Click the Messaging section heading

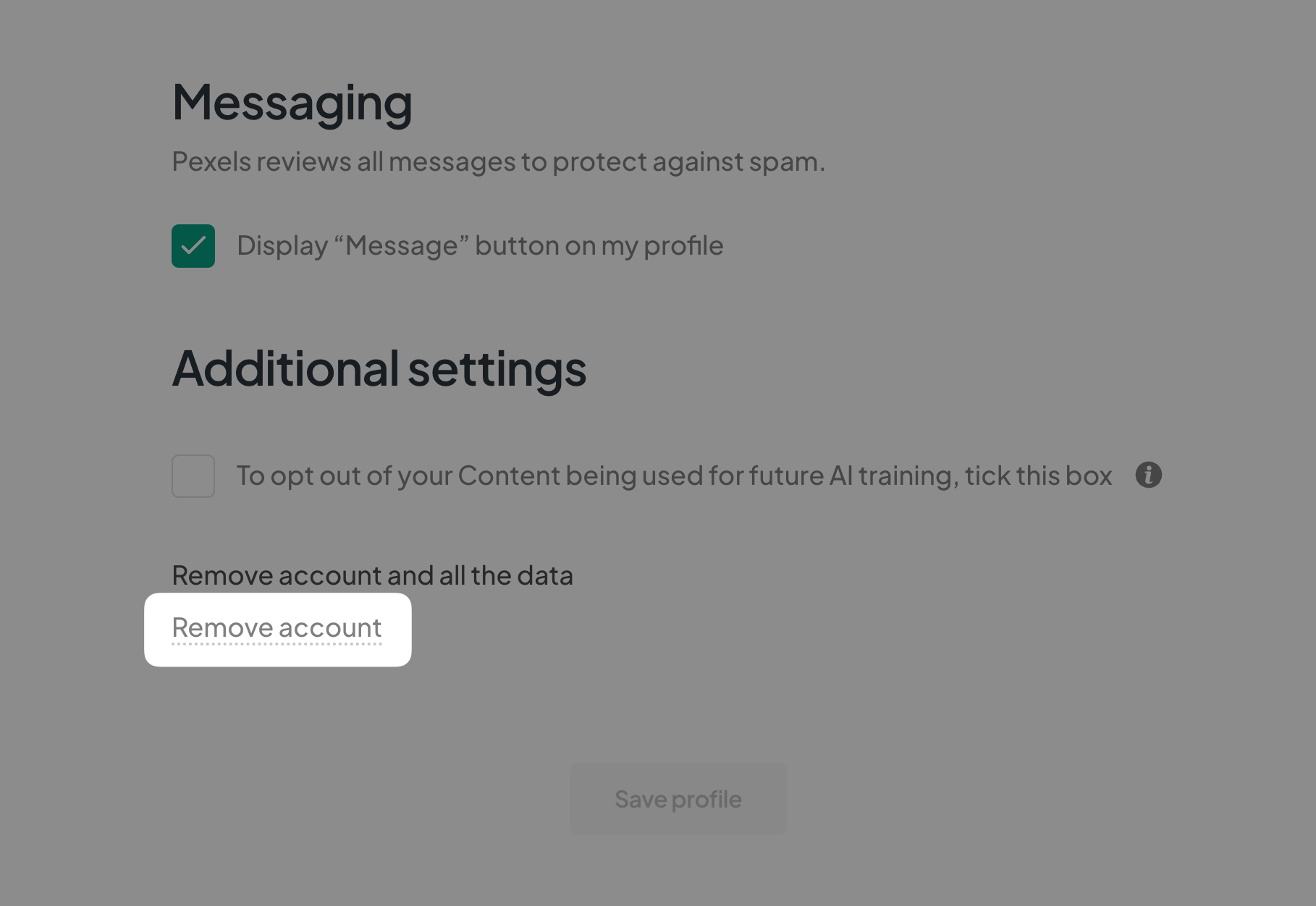[292, 101]
